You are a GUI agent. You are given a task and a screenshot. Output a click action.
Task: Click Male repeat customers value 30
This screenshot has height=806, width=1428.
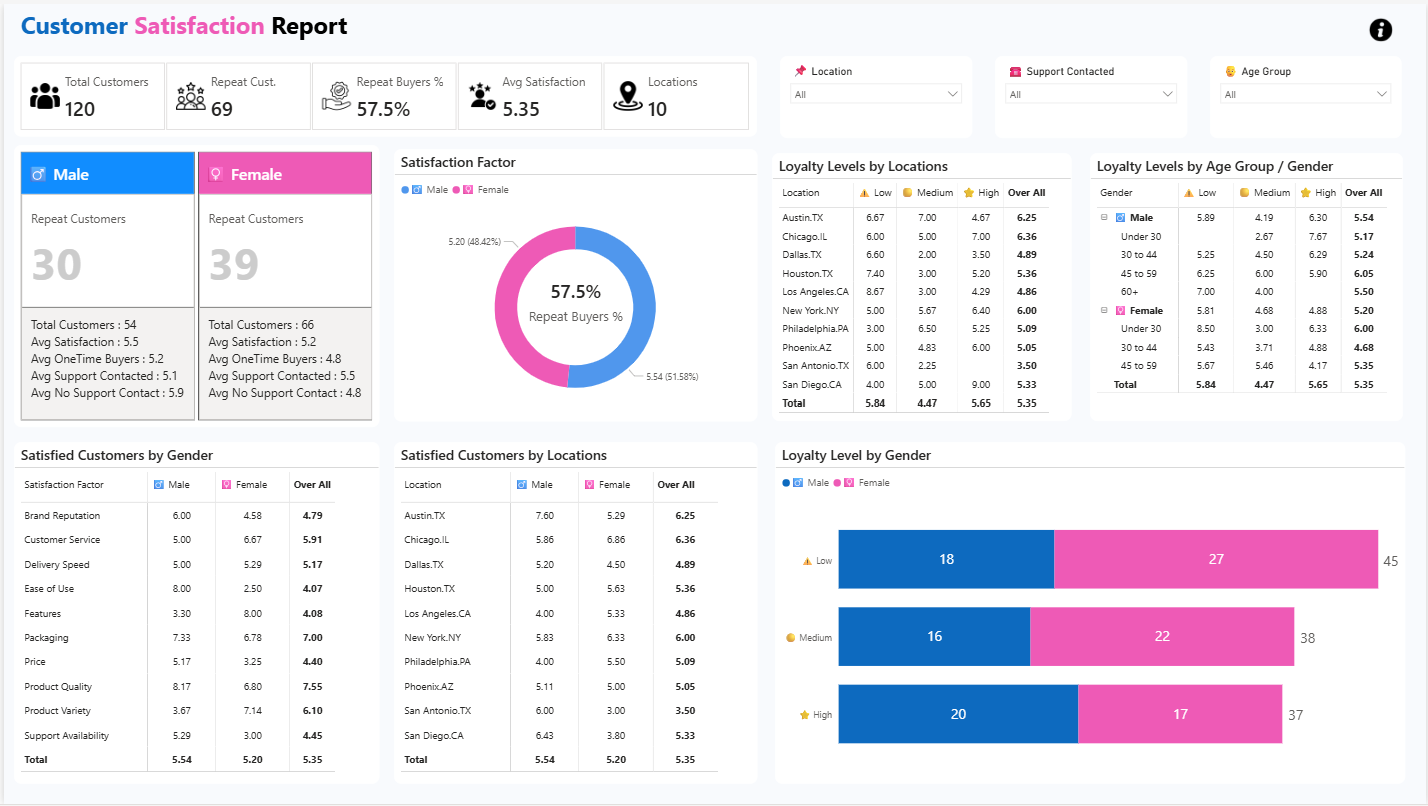coord(57,265)
